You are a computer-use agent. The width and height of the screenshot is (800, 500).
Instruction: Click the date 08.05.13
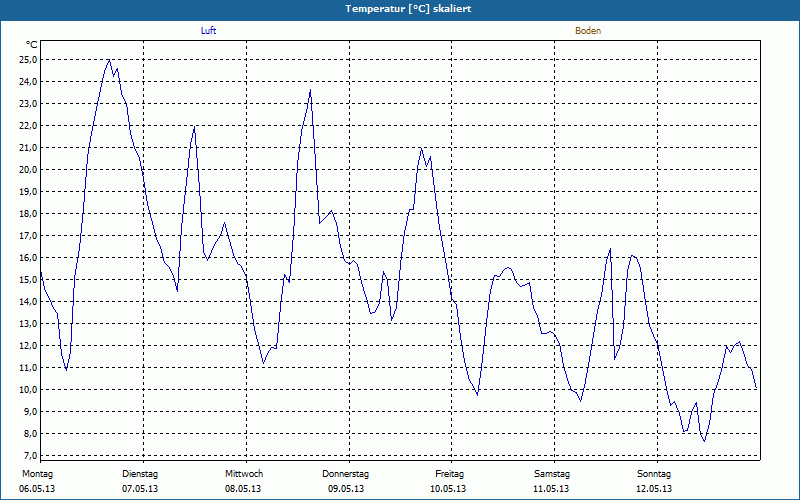coord(243,489)
